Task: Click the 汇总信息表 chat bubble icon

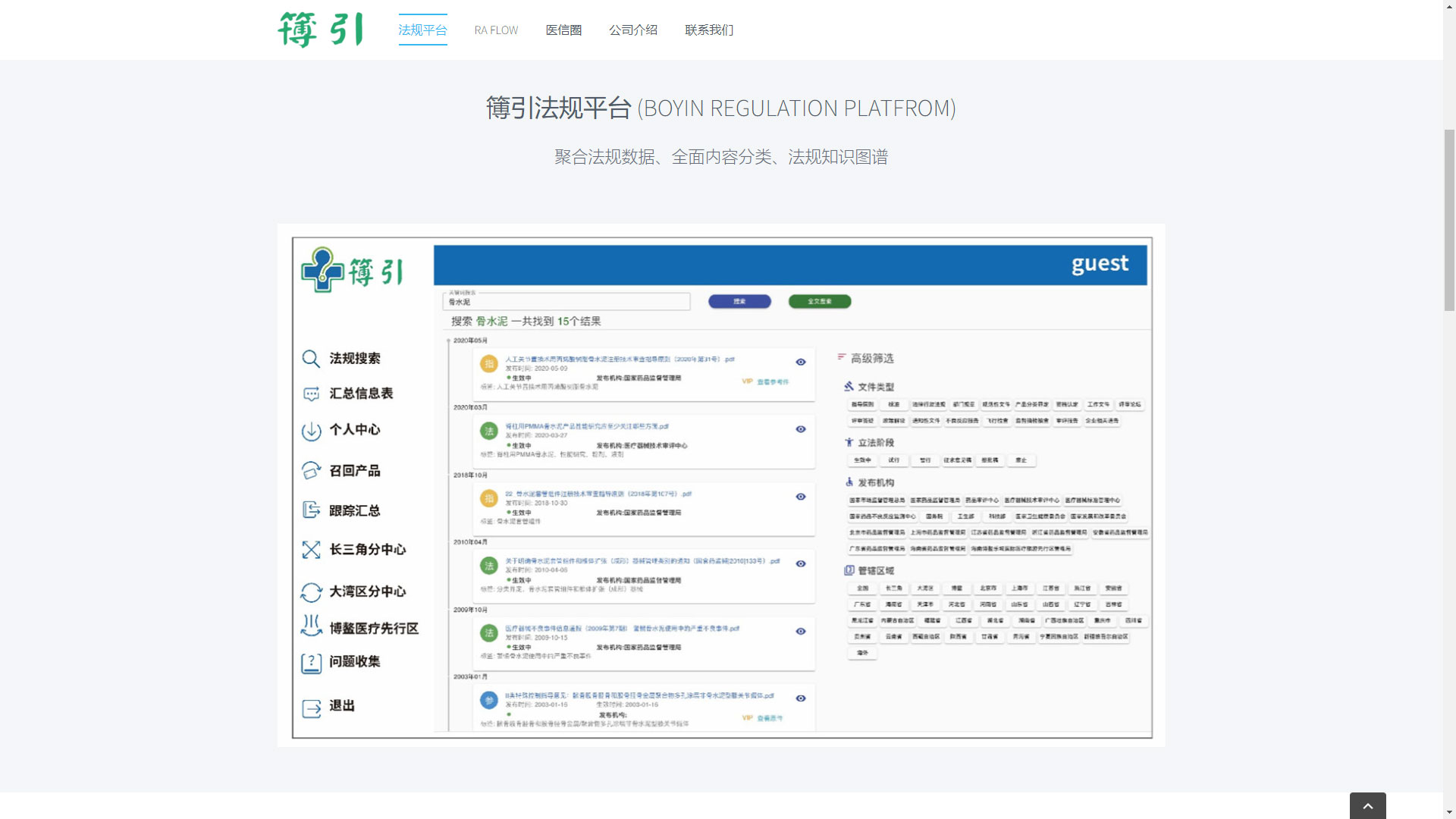Action: [311, 394]
